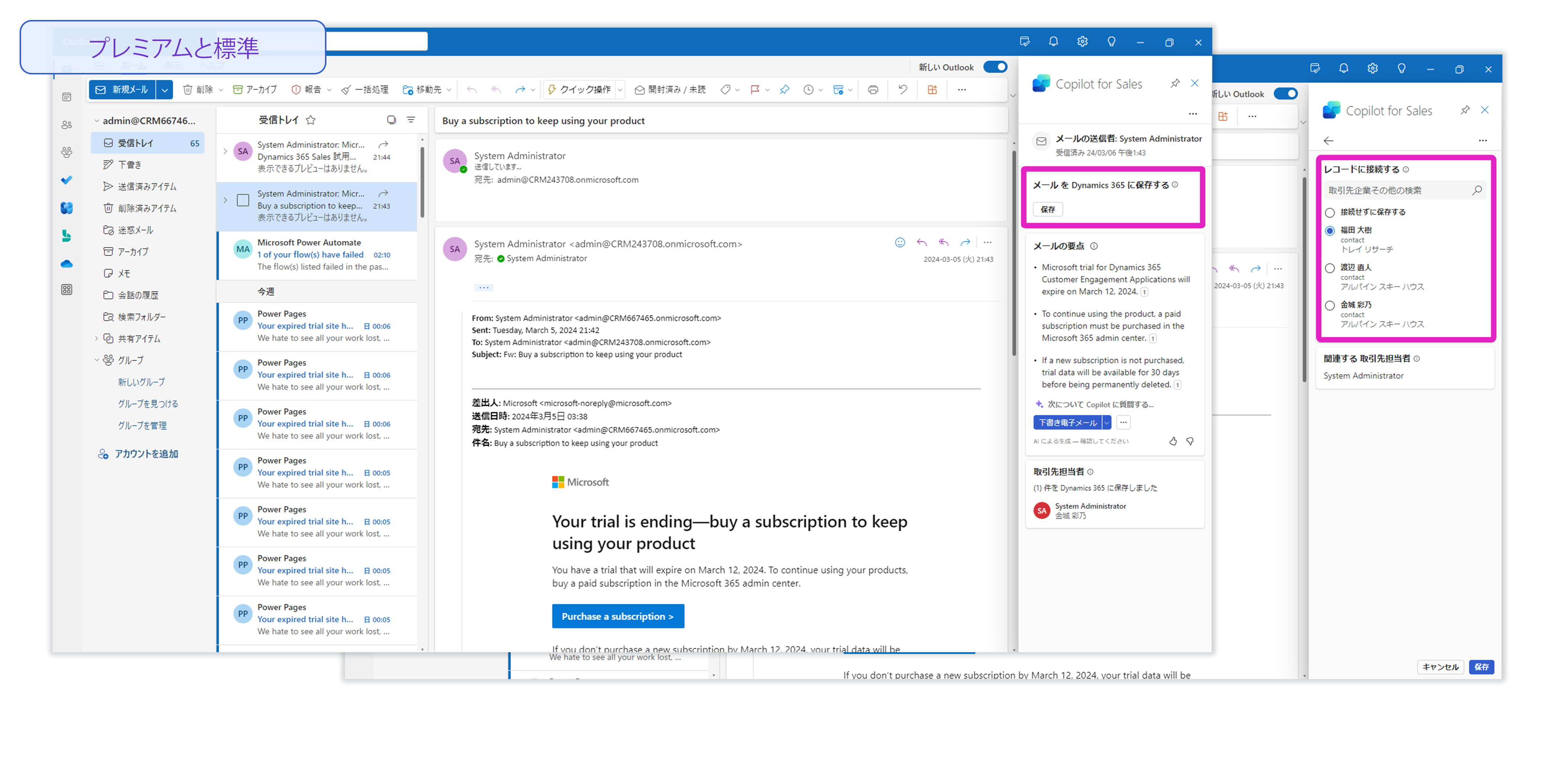Select the 受信トレイ folder

click(148, 143)
